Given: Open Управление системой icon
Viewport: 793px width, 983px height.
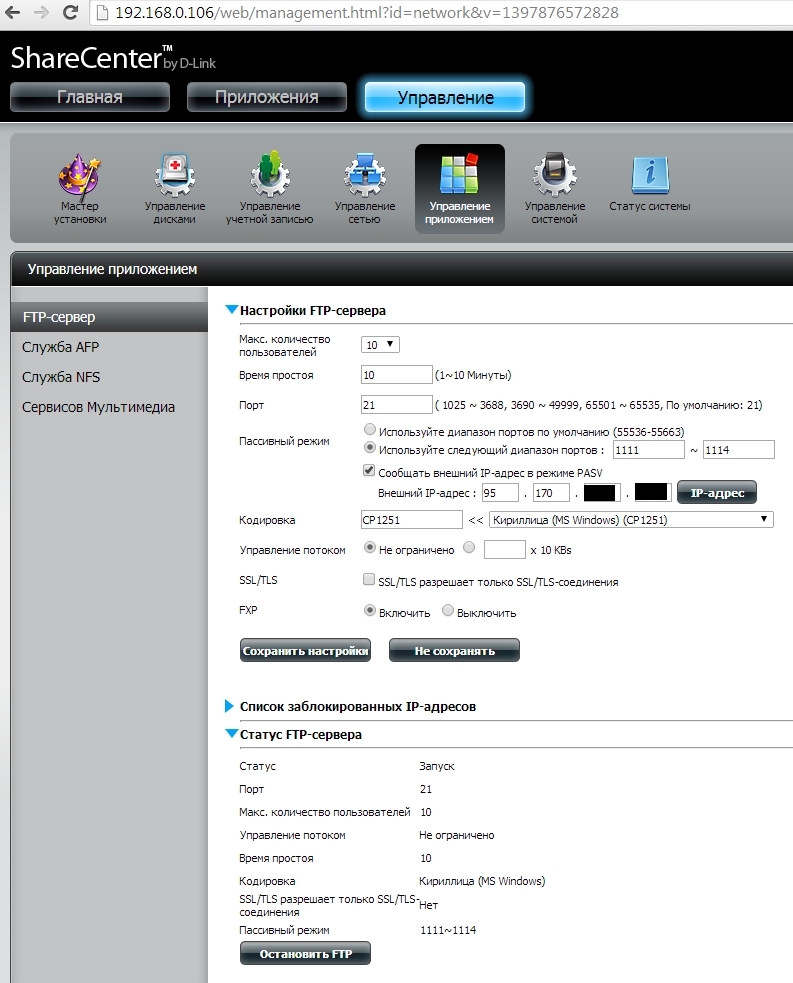Looking at the screenshot, I should click(554, 178).
